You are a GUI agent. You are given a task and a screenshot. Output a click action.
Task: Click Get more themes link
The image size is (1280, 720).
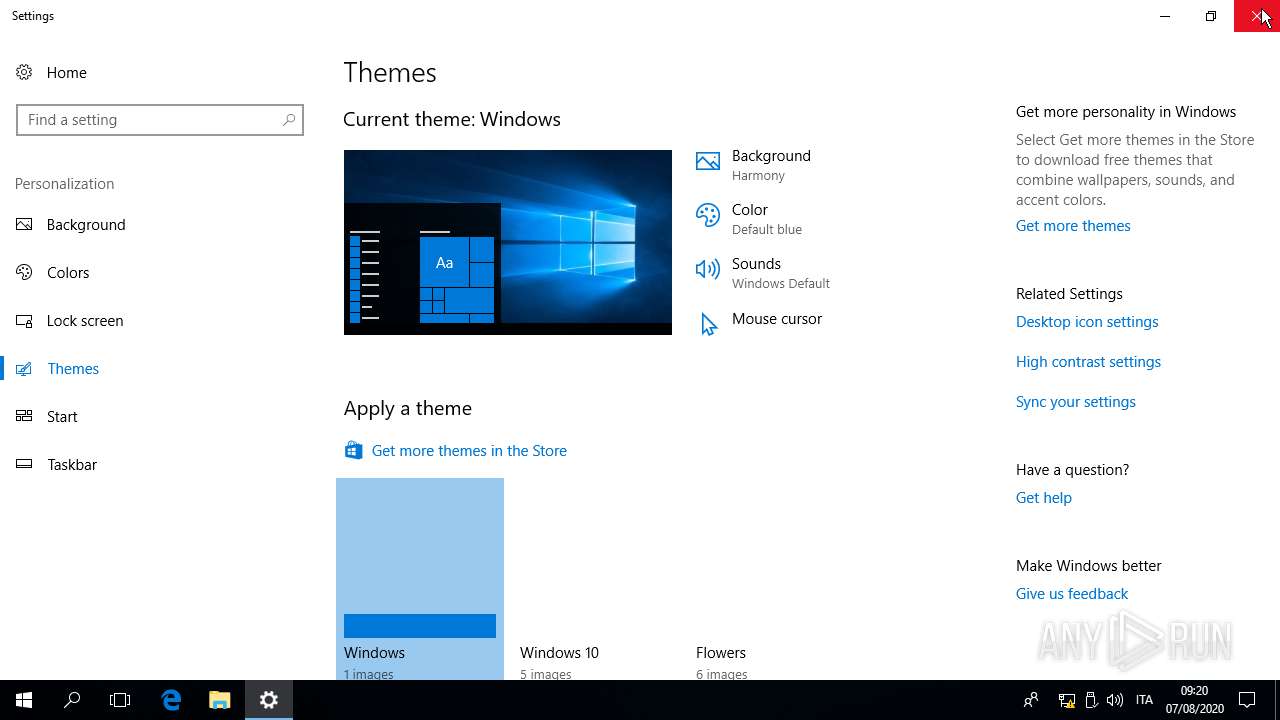pos(1073,225)
